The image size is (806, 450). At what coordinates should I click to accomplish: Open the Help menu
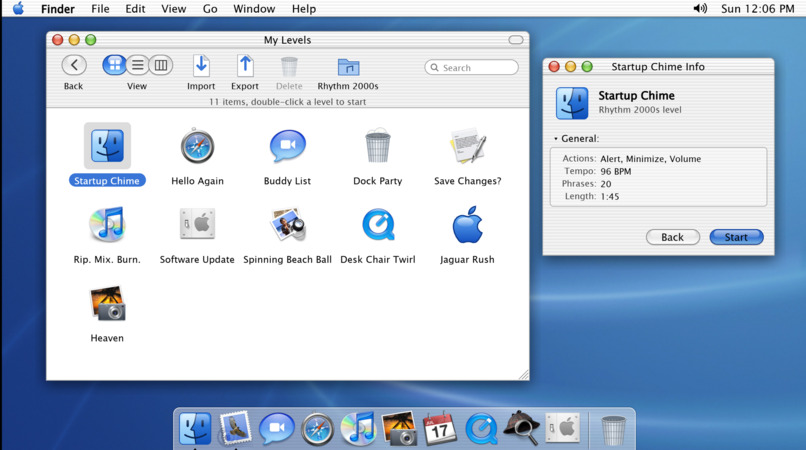tap(304, 9)
